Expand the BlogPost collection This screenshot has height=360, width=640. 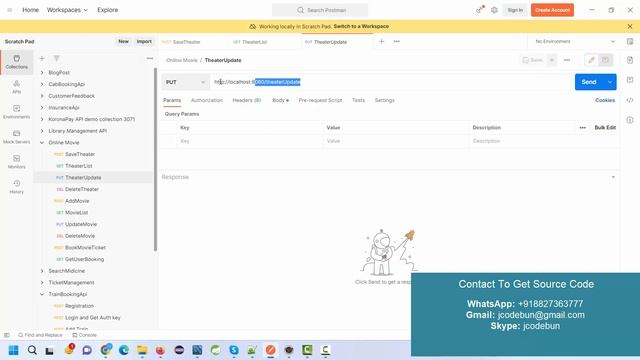click(x=42, y=73)
